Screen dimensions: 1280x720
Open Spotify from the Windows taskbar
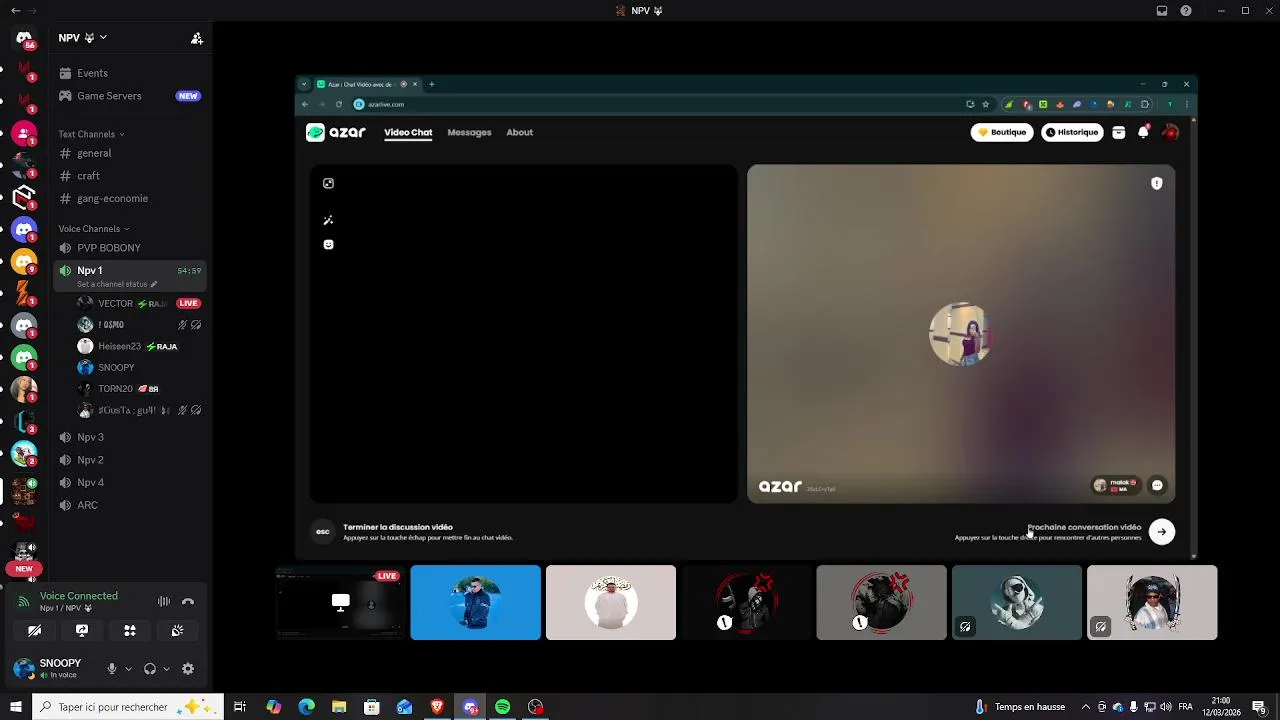point(503,707)
